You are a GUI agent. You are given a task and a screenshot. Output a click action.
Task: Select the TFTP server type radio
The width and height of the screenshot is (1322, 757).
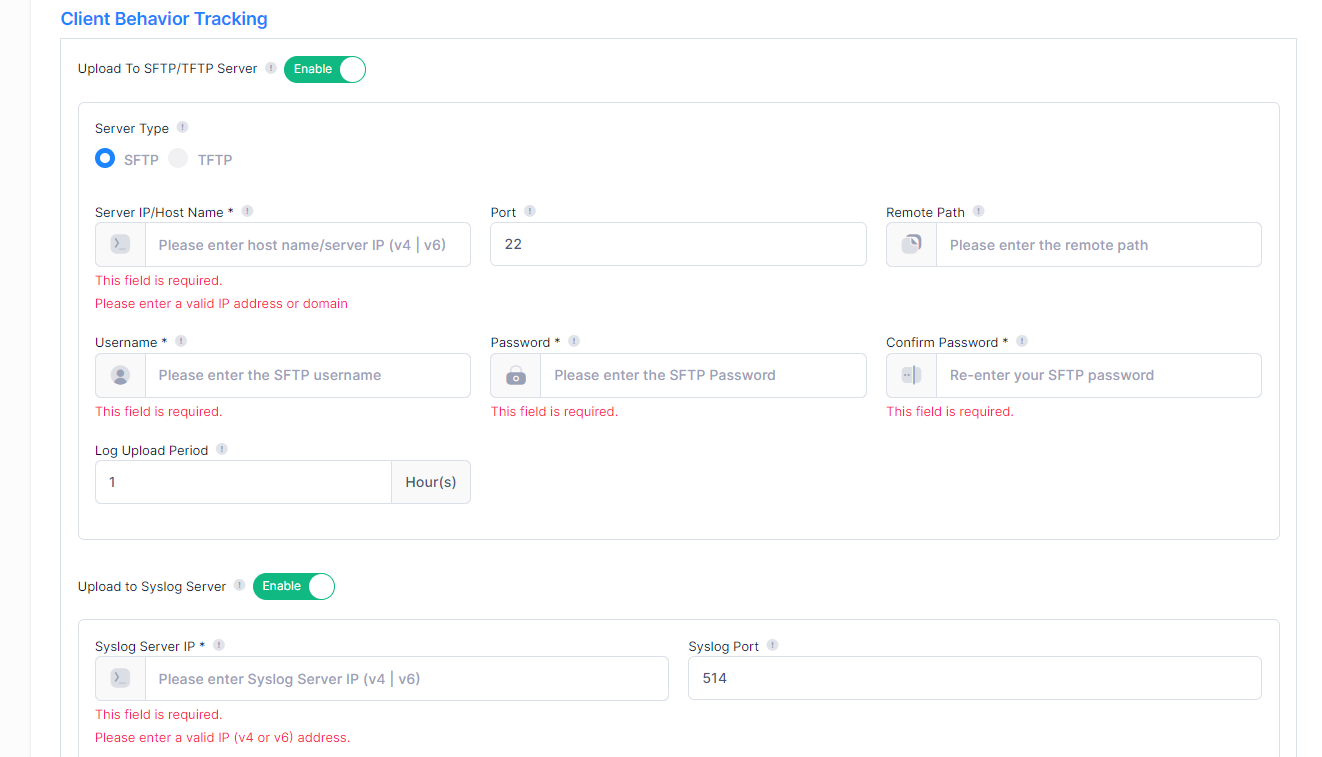click(x=178, y=159)
